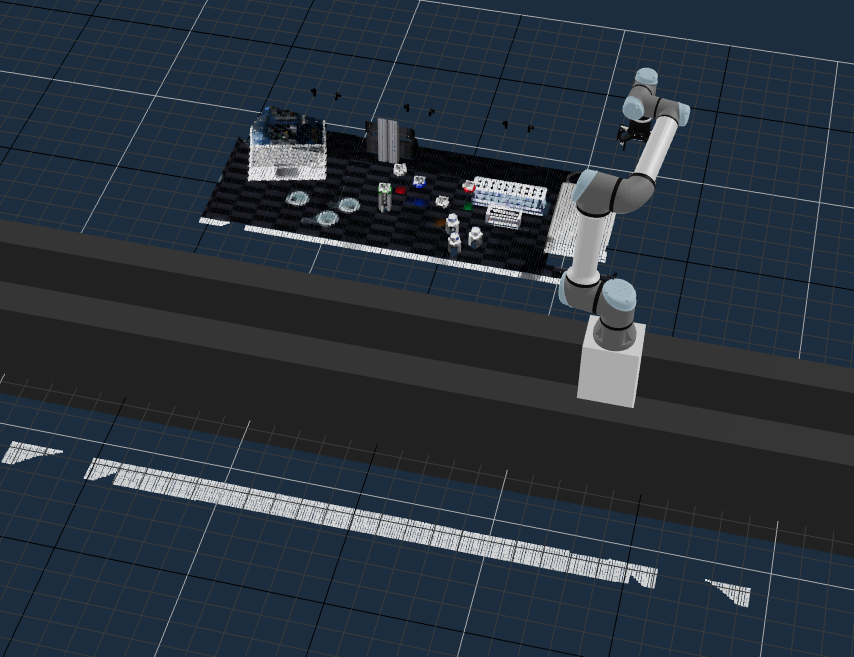854x657 pixels.
Task: Select the dark gray upright equipment block
Action: 384,138
